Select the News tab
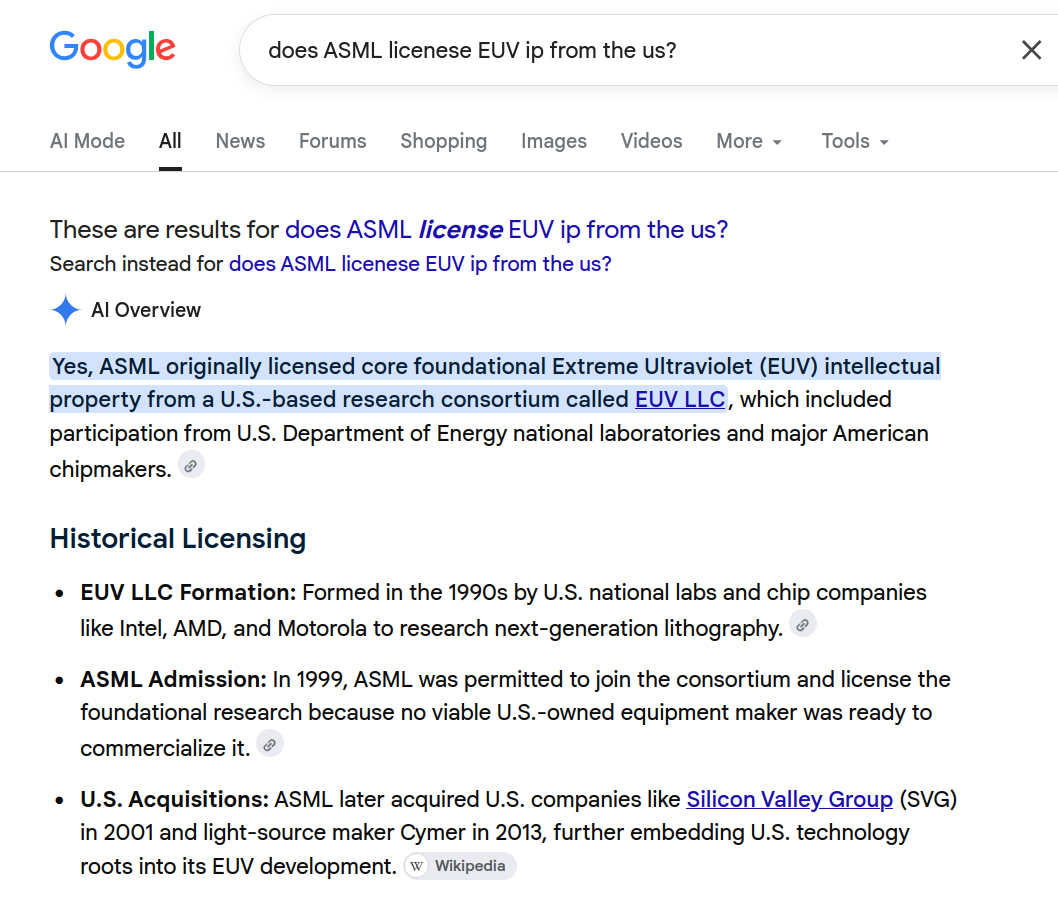 pos(240,141)
